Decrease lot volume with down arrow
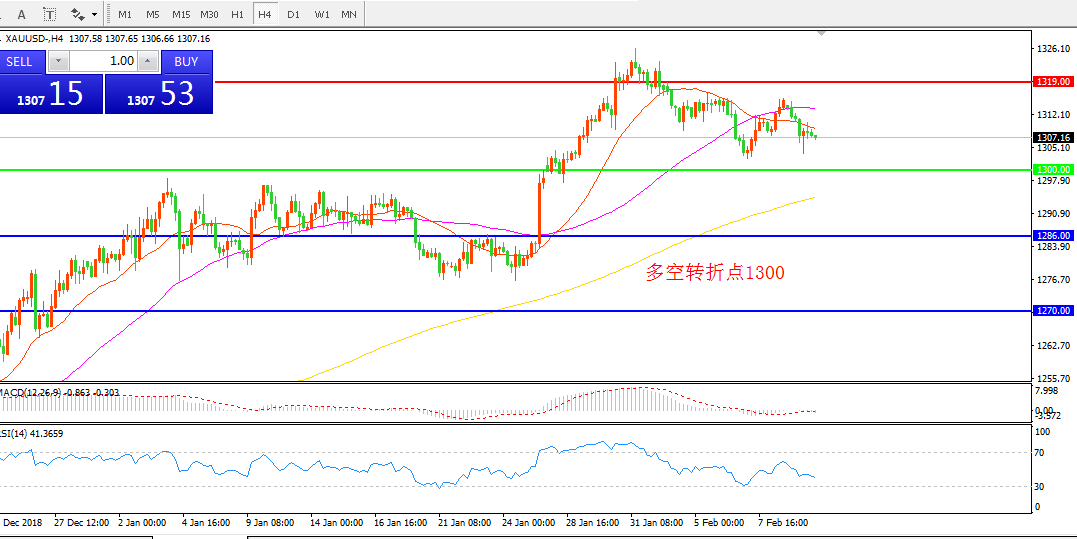Screen dimensions: 1077x539 57,61
